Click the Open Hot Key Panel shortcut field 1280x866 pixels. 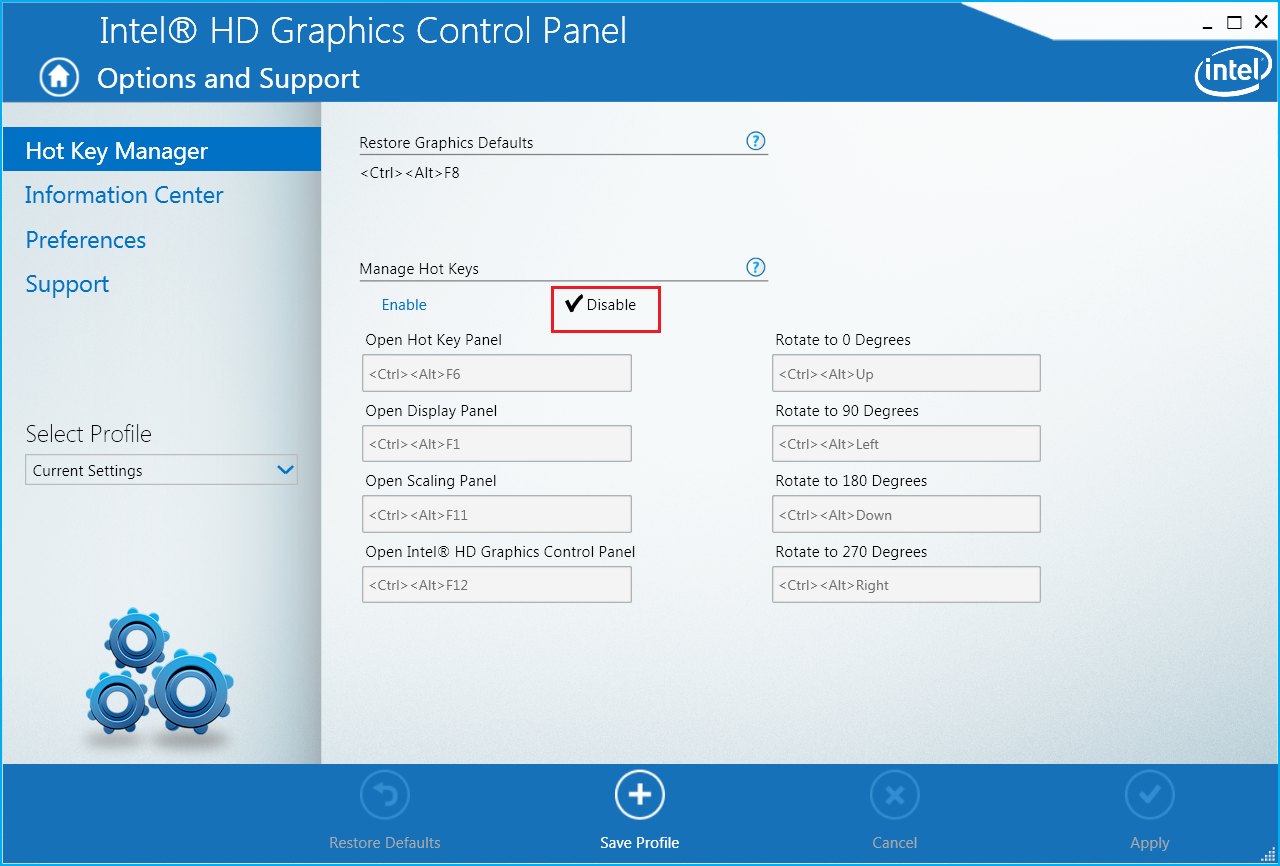[497, 373]
